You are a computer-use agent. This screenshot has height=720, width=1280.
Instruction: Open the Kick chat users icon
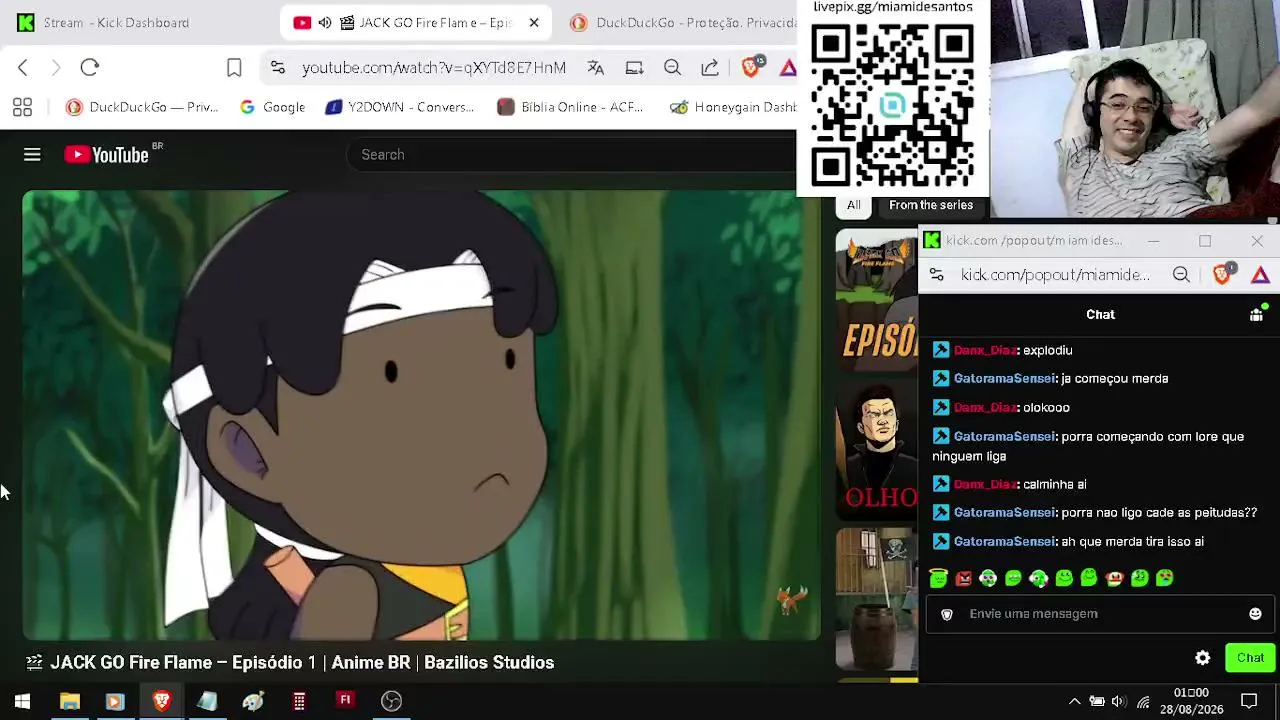1257,313
